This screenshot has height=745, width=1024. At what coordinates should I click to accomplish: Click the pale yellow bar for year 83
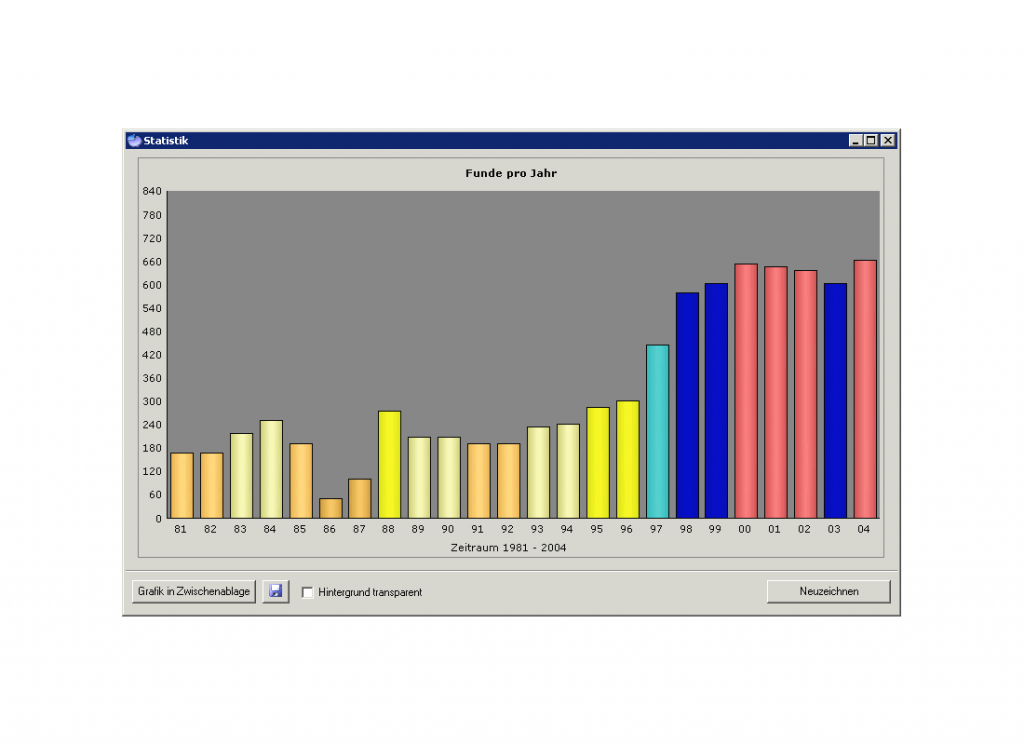point(242,476)
